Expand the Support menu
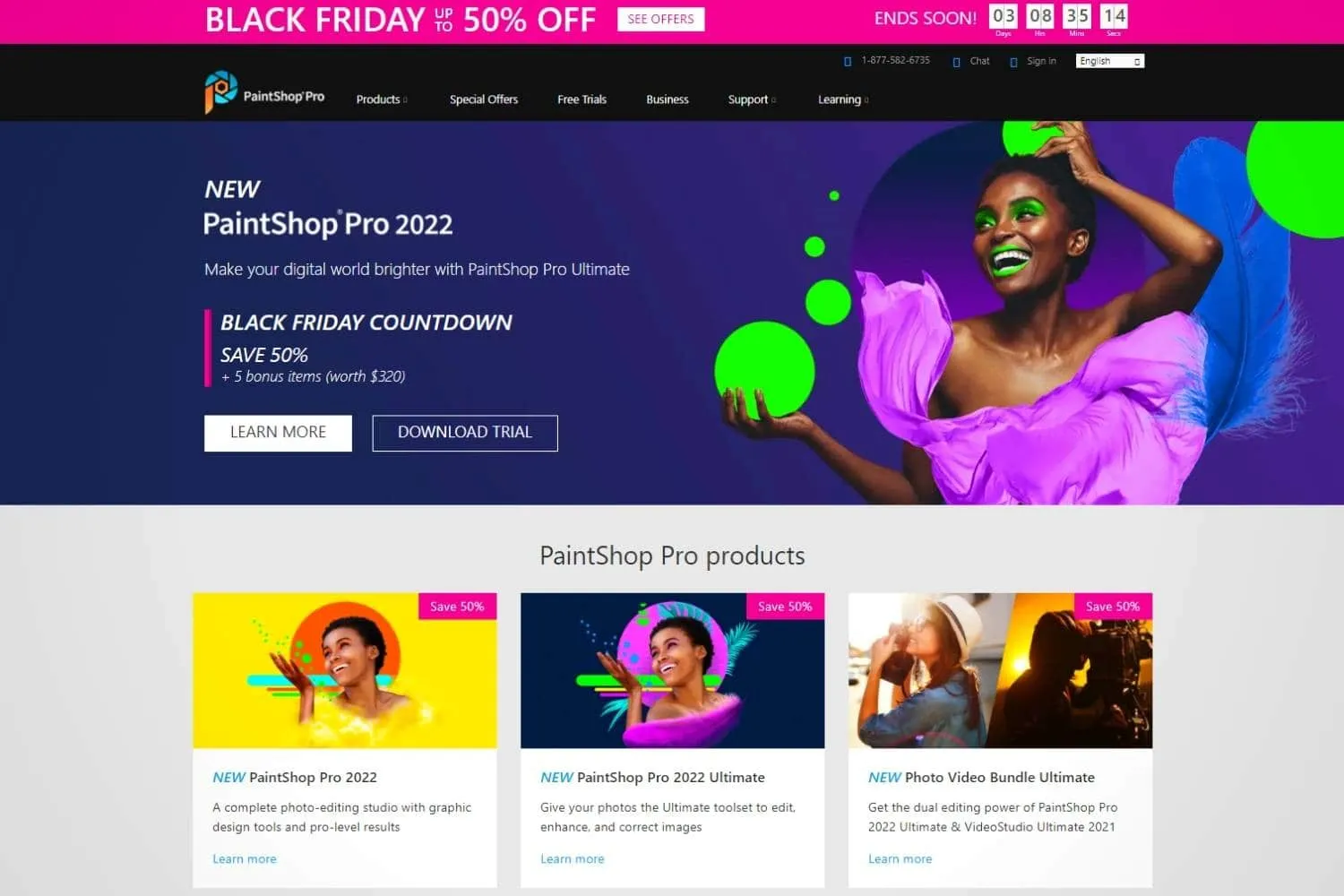 coord(752,99)
